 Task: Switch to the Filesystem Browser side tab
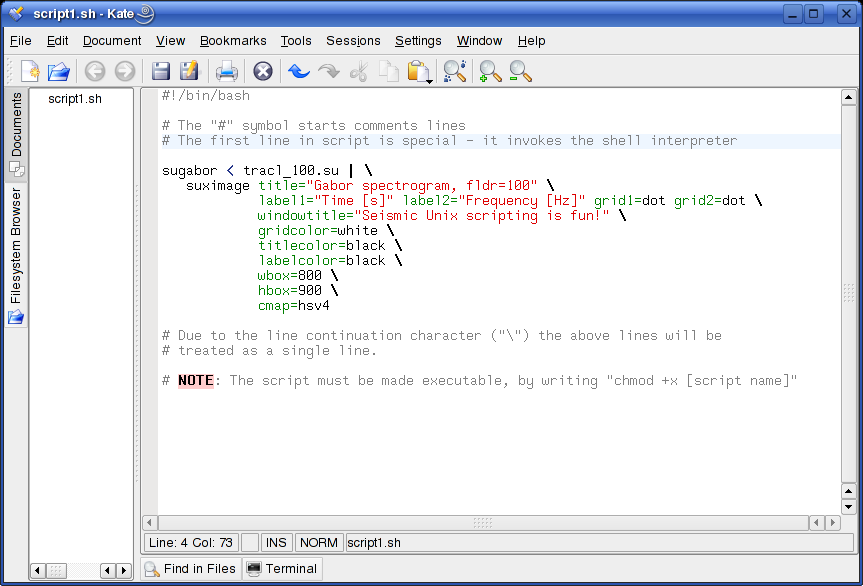click(16, 254)
